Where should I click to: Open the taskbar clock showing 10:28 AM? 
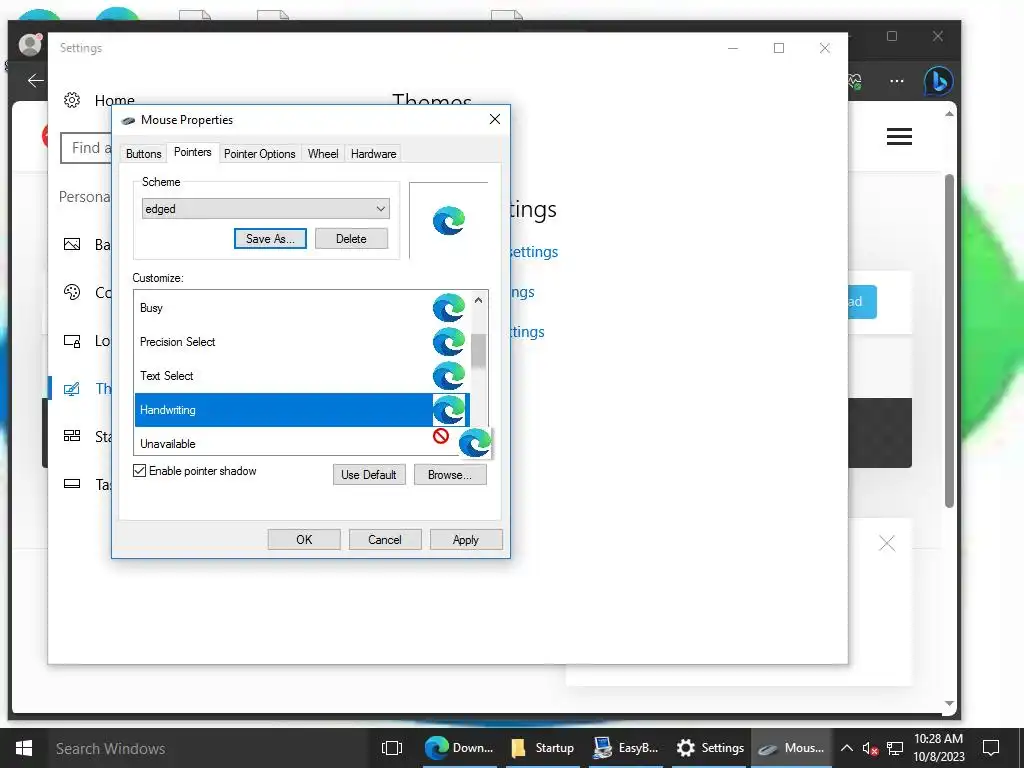(x=938, y=748)
